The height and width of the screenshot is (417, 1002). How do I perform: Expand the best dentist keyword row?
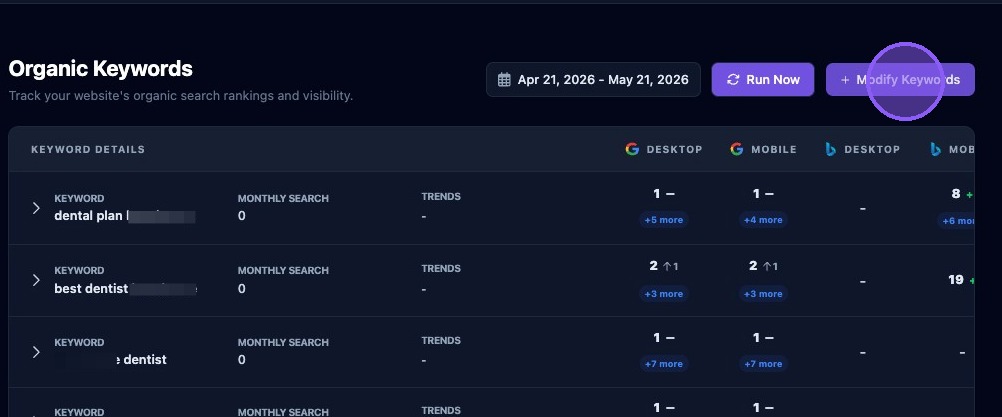[x=36, y=280]
